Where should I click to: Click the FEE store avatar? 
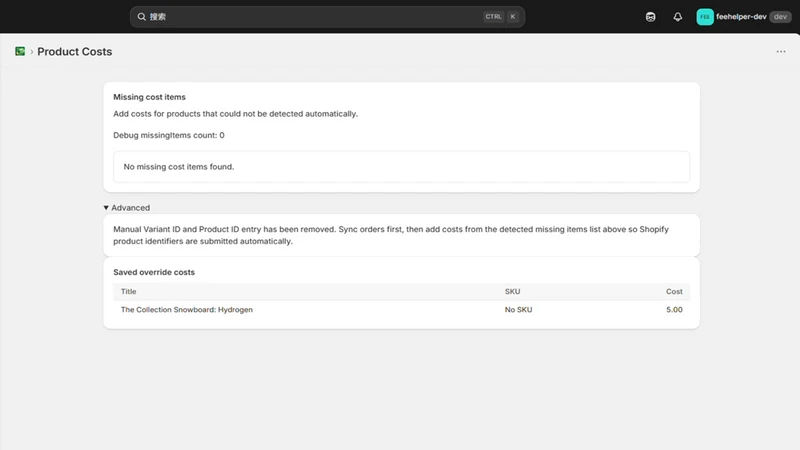[x=705, y=17]
